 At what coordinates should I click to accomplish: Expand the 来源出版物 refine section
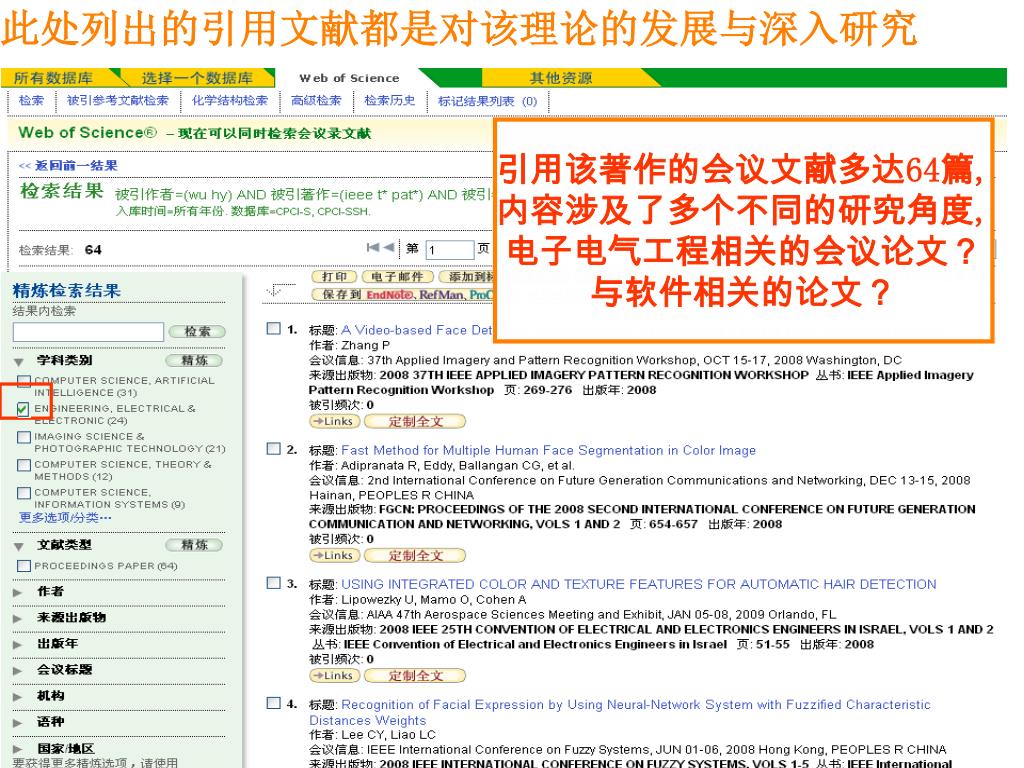[18, 618]
